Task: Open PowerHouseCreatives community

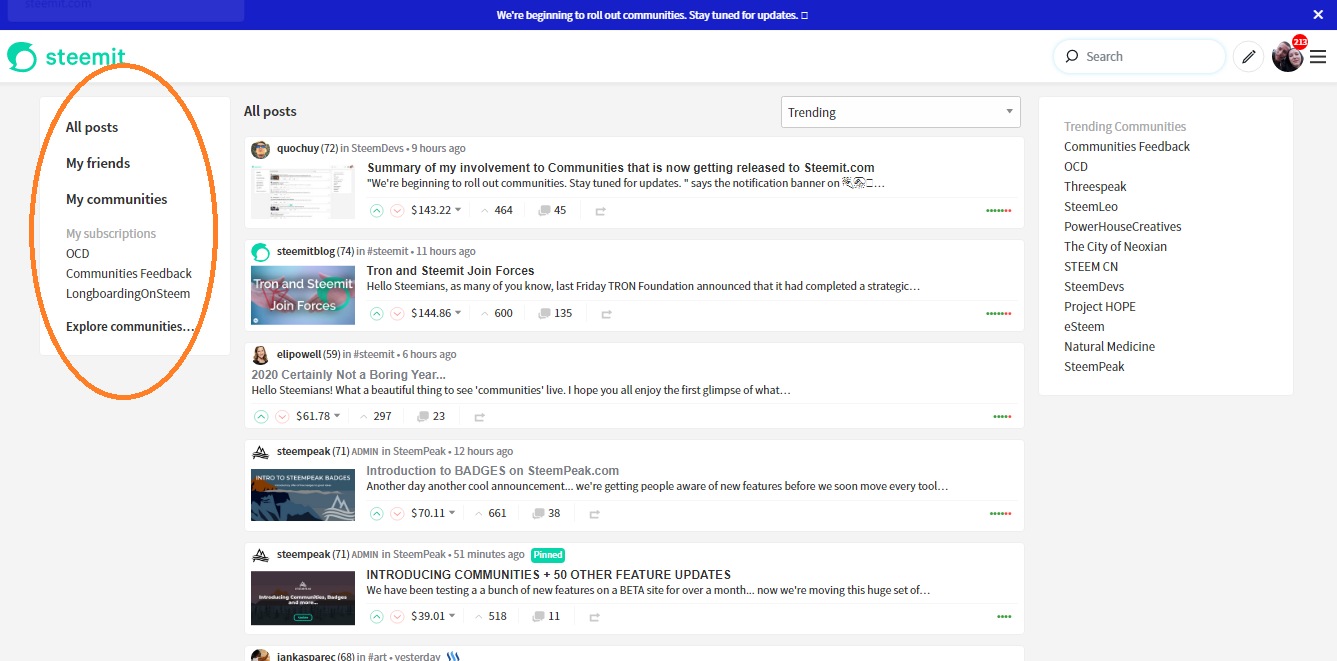Action: click(x=1123, y=226)
